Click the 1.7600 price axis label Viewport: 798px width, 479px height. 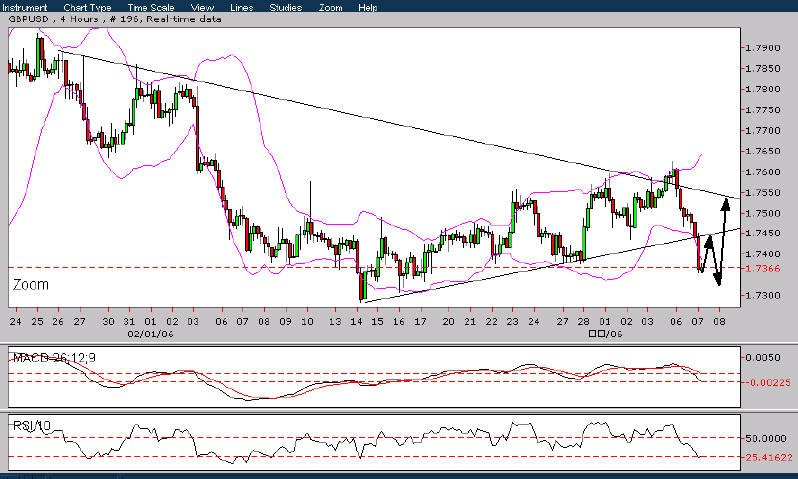coord(762,172)
